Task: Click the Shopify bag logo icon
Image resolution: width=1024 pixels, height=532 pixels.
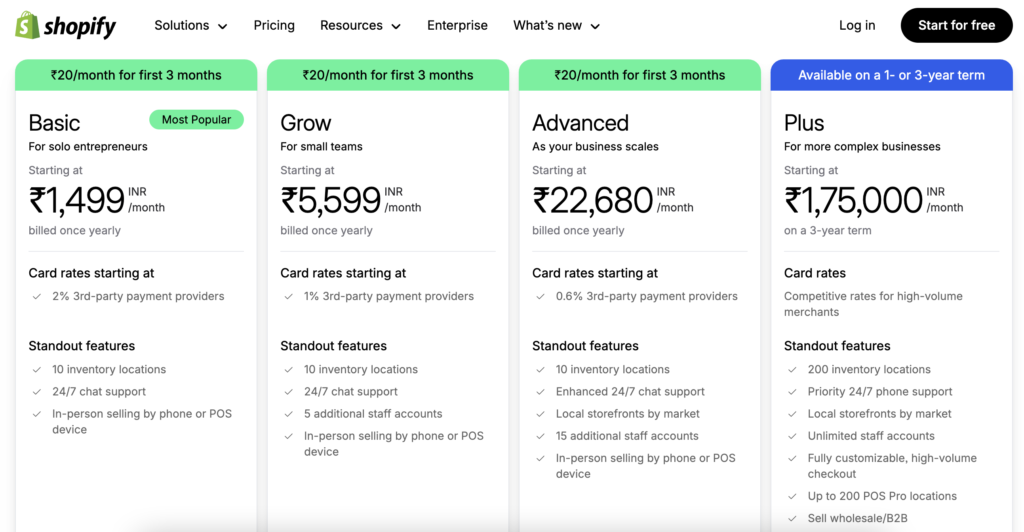Action: tap(27, 25)
